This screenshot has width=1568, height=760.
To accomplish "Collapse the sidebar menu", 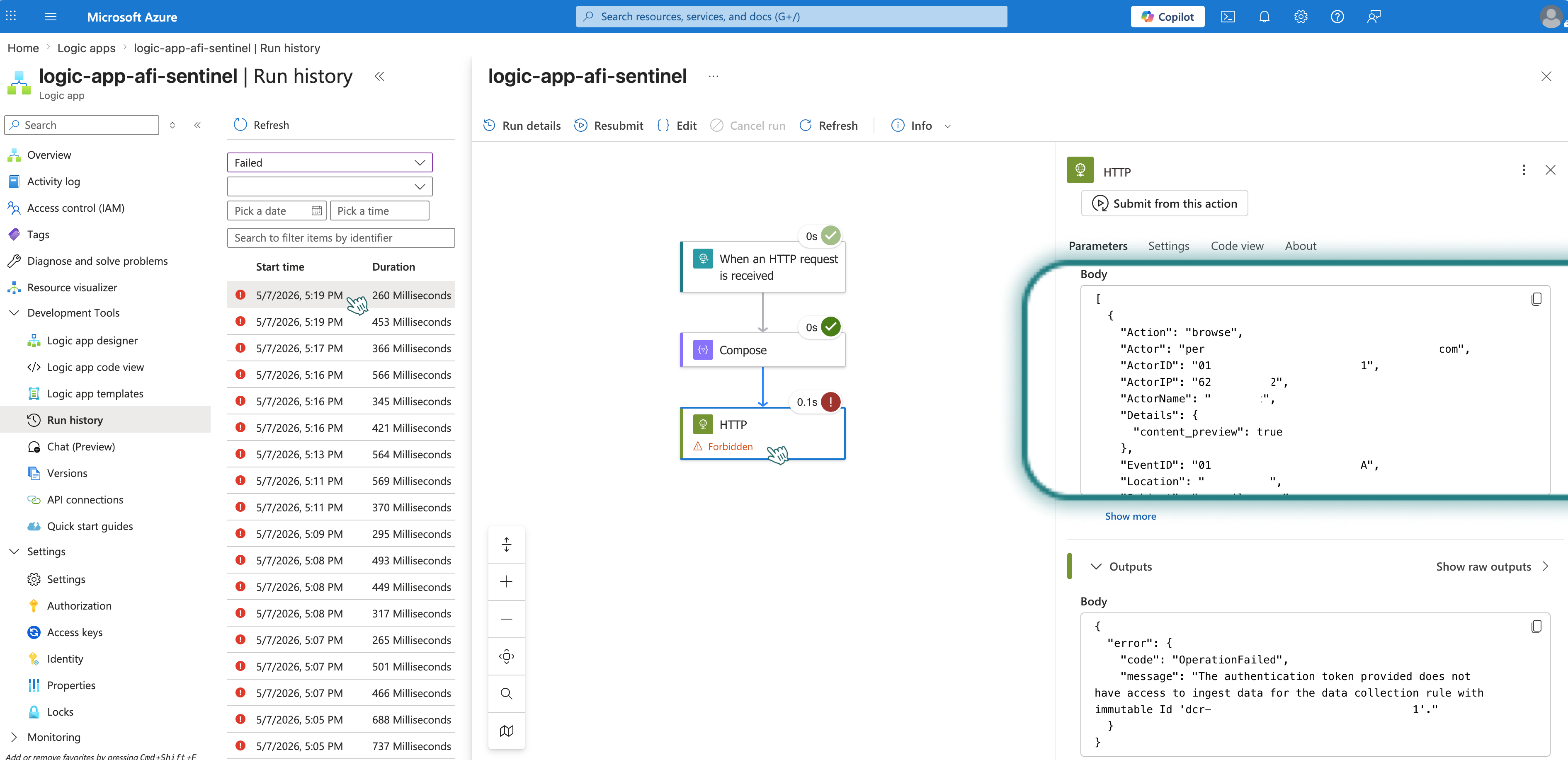I will [197, 125].
